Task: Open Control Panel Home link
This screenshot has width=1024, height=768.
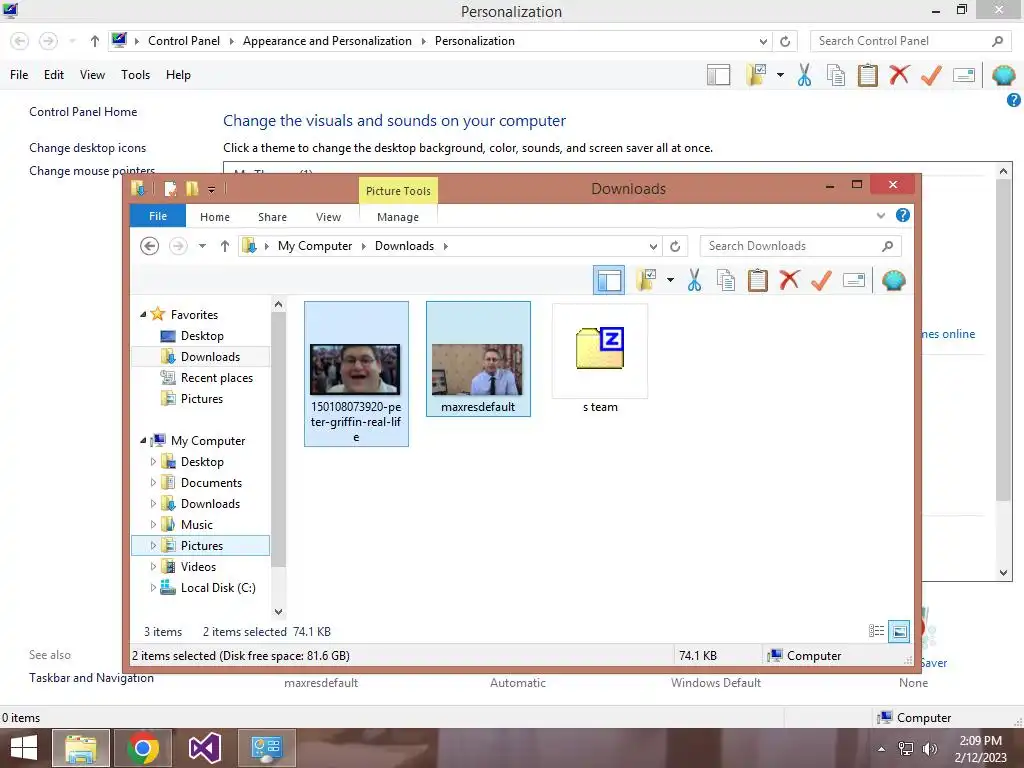Action: 83,112
